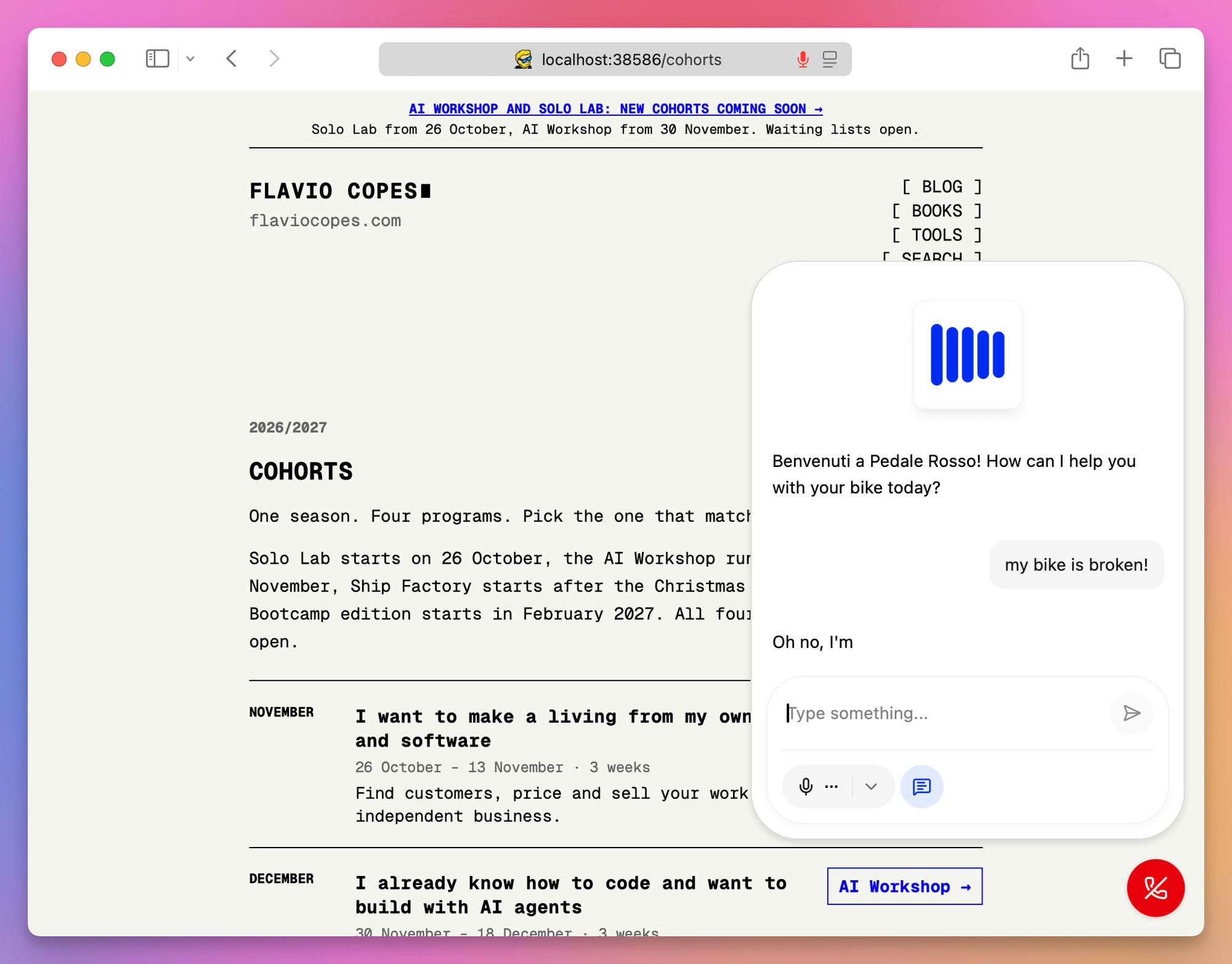Click the microphone indicator in address bar
Screen dimensions: 1232x964
tap(803, 60)
